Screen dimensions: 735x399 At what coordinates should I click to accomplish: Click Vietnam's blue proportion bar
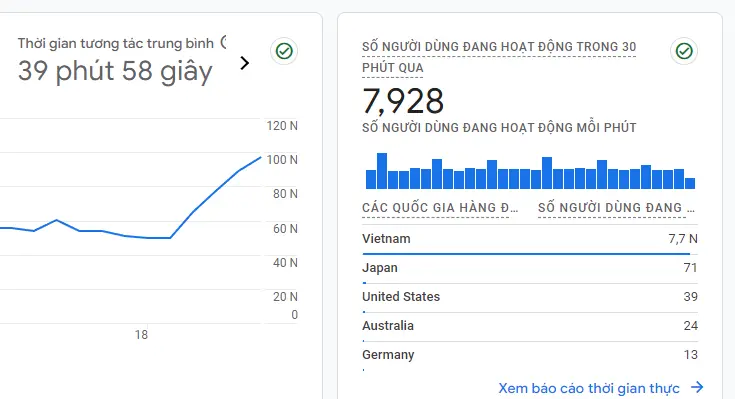point(526,254)
